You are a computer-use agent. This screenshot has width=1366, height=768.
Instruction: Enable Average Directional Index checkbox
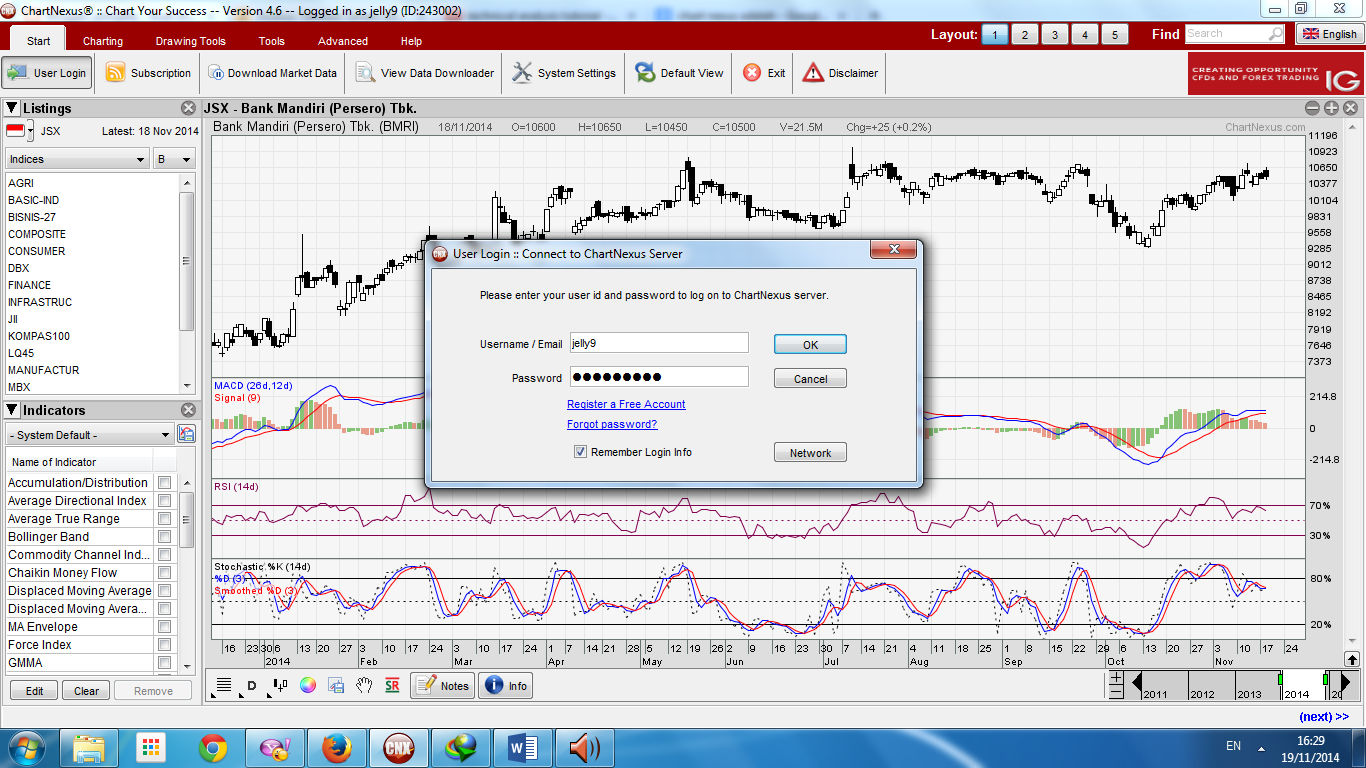click(164, 501)
